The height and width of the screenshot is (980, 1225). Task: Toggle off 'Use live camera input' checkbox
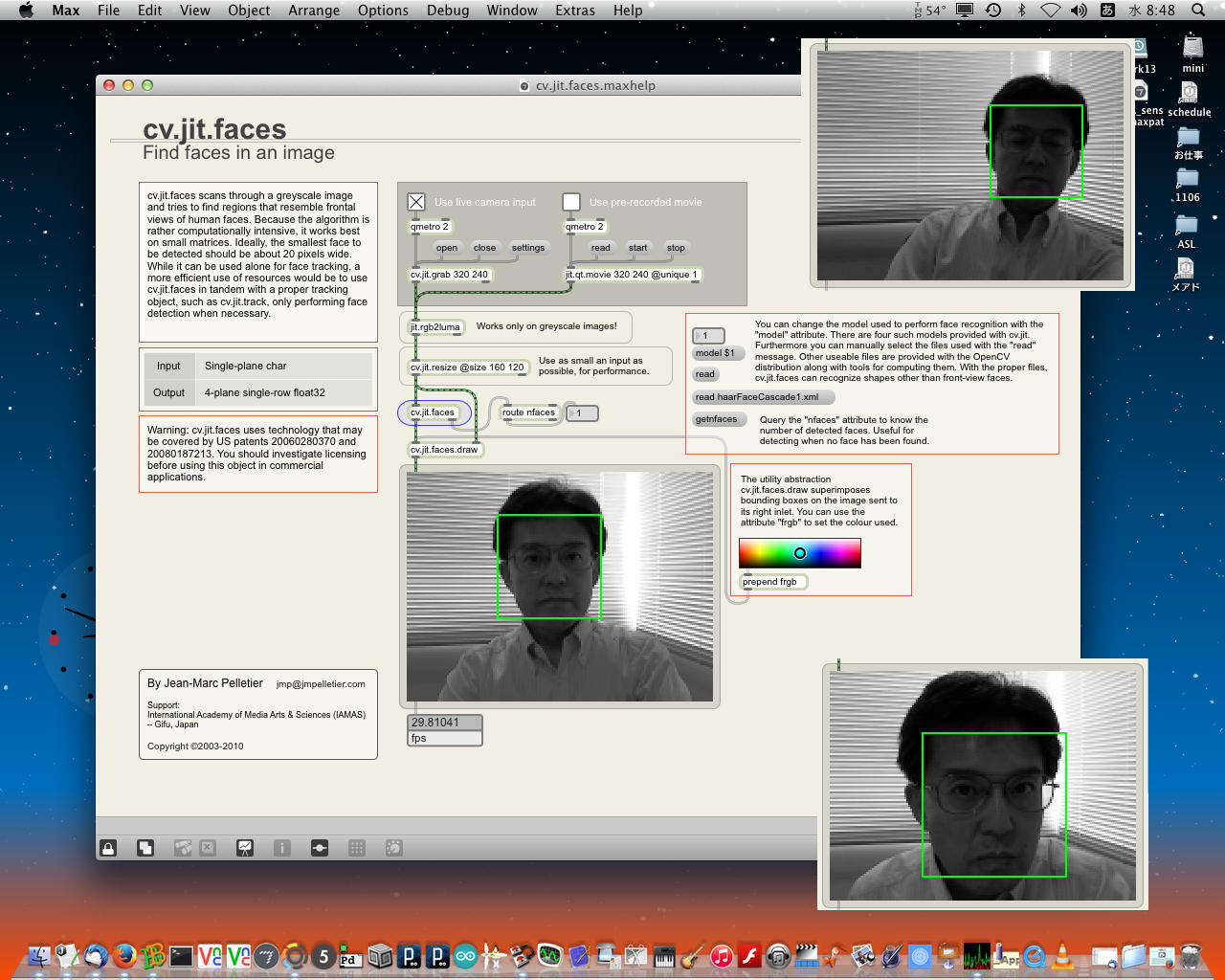click(416, 202)
